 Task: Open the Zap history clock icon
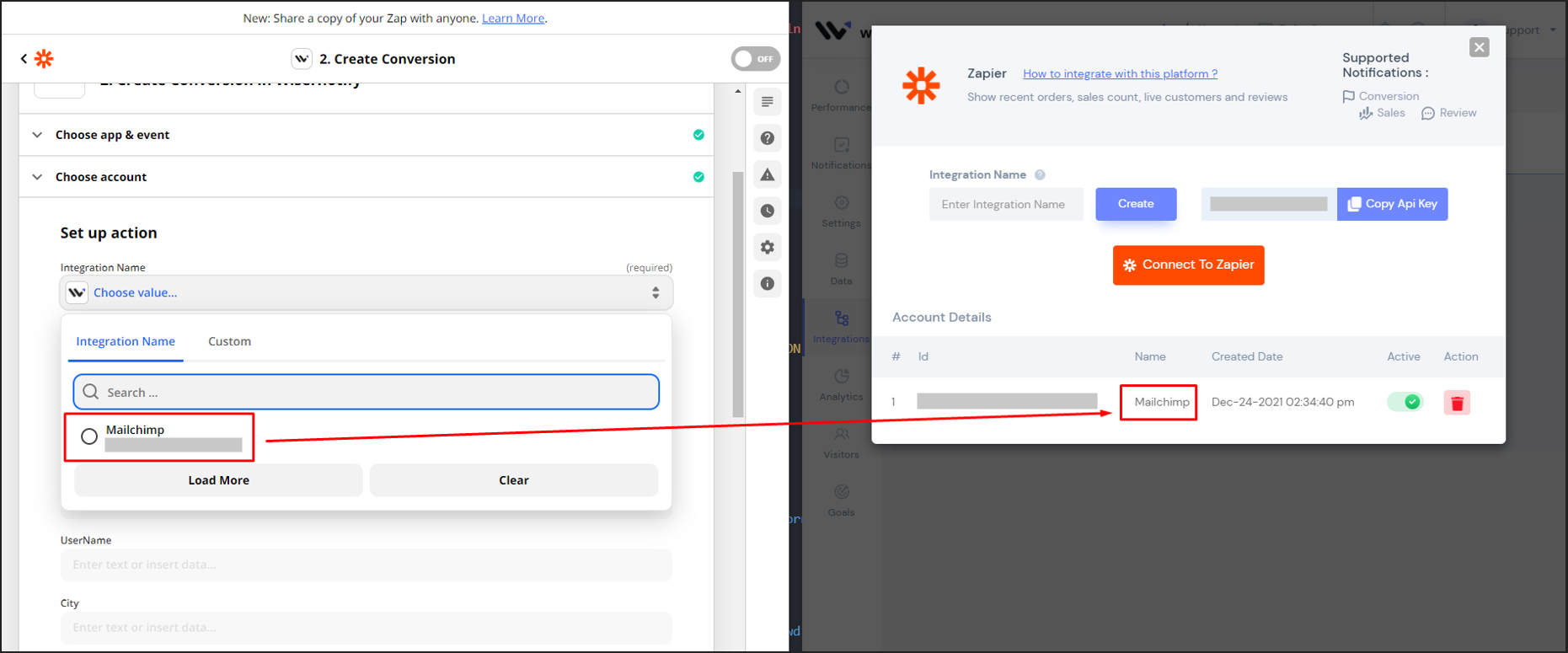click(767, 211)
